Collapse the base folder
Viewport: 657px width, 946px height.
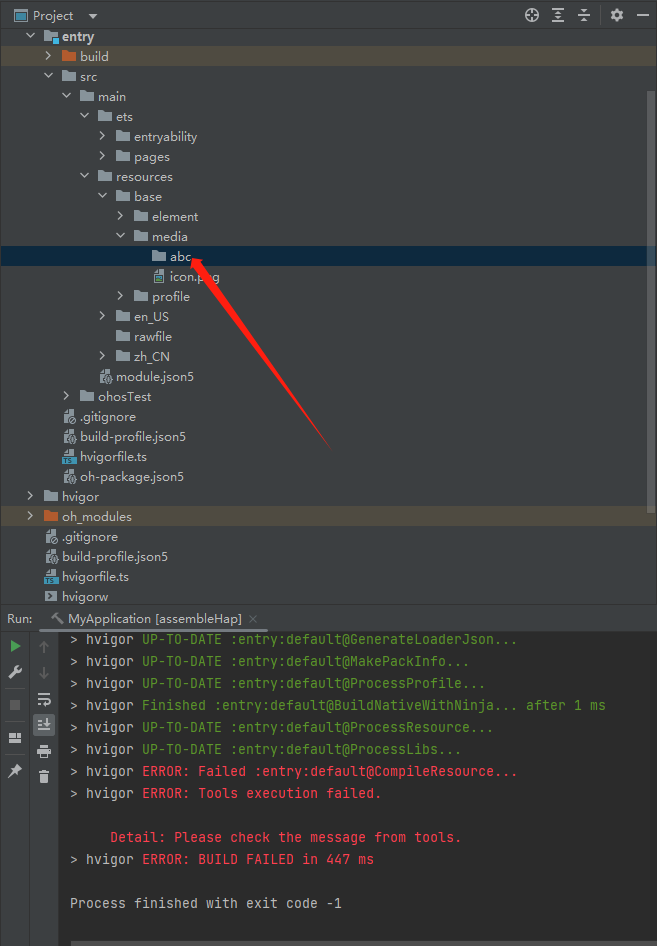pyautogui.click(x=103, y=196)
